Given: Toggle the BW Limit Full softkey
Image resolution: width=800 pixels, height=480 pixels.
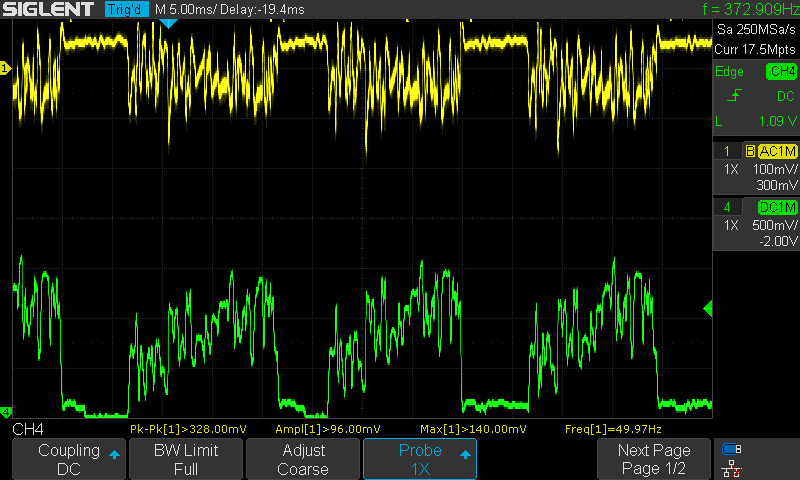Looking at the screenshot, I should tap(186, 459).
